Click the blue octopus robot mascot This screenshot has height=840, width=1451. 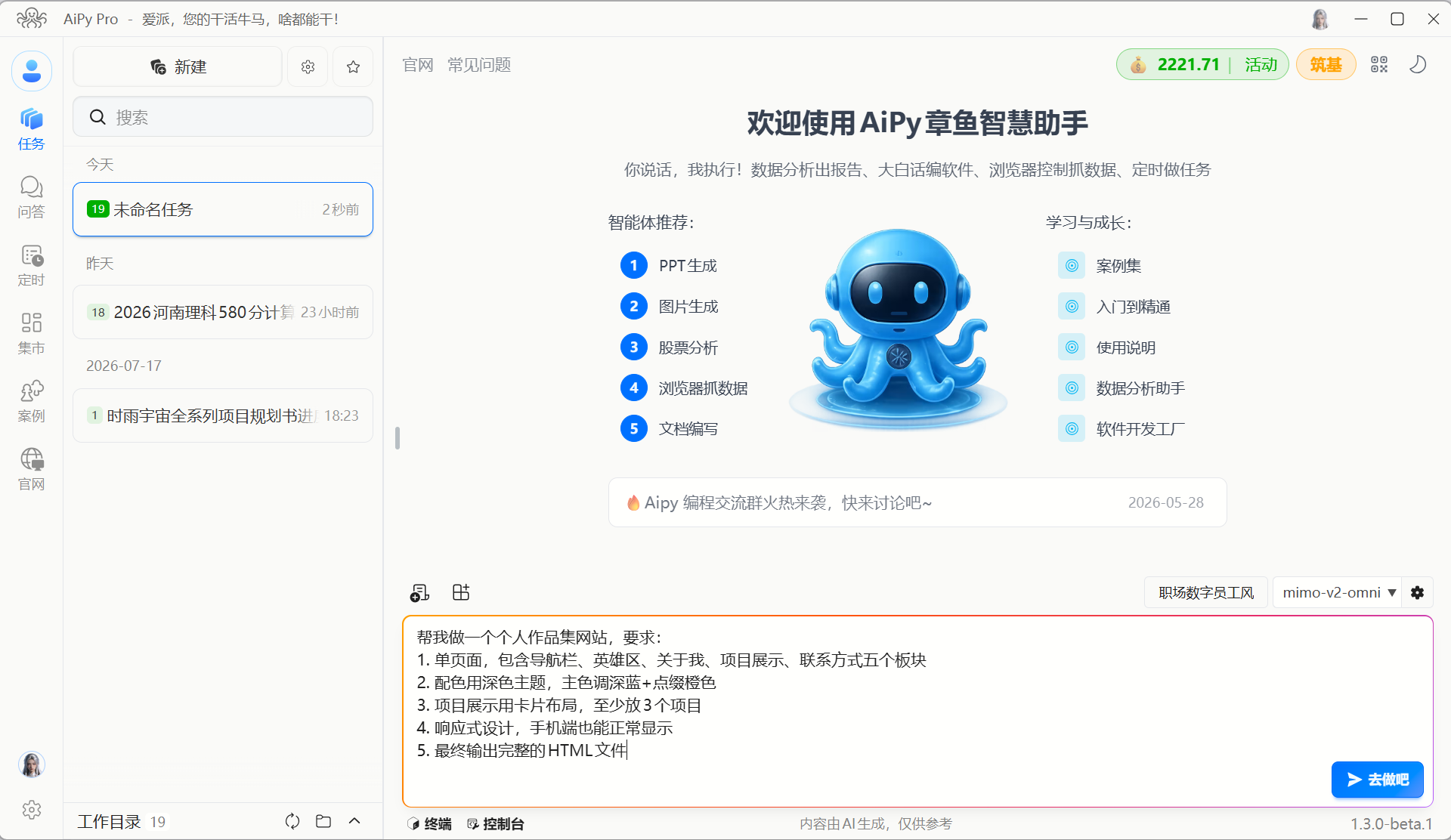[x=898, y=329]
